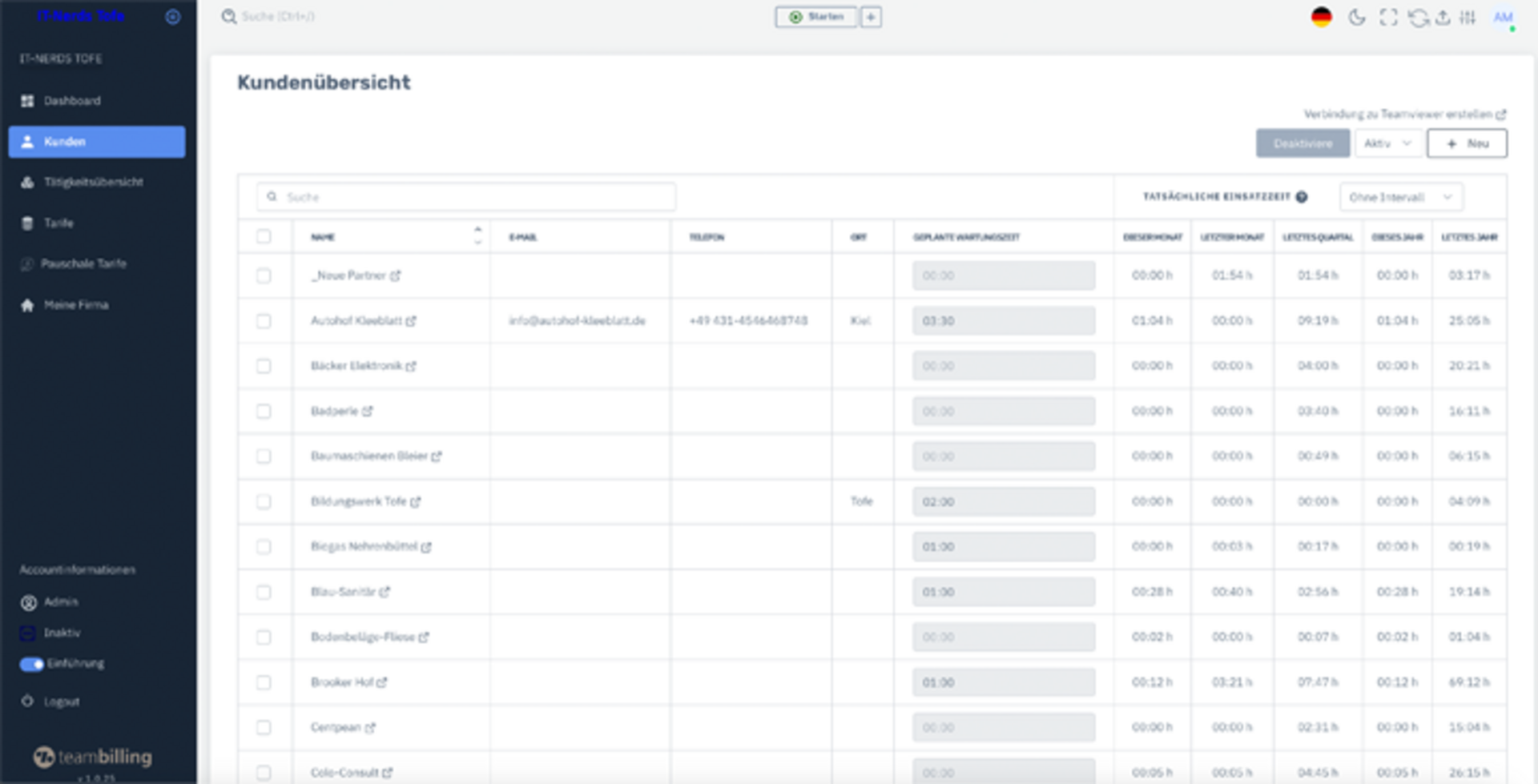1538x784 pixels.
Task: Click the plus icon beside Starten
Action: (x=871, y=17)
